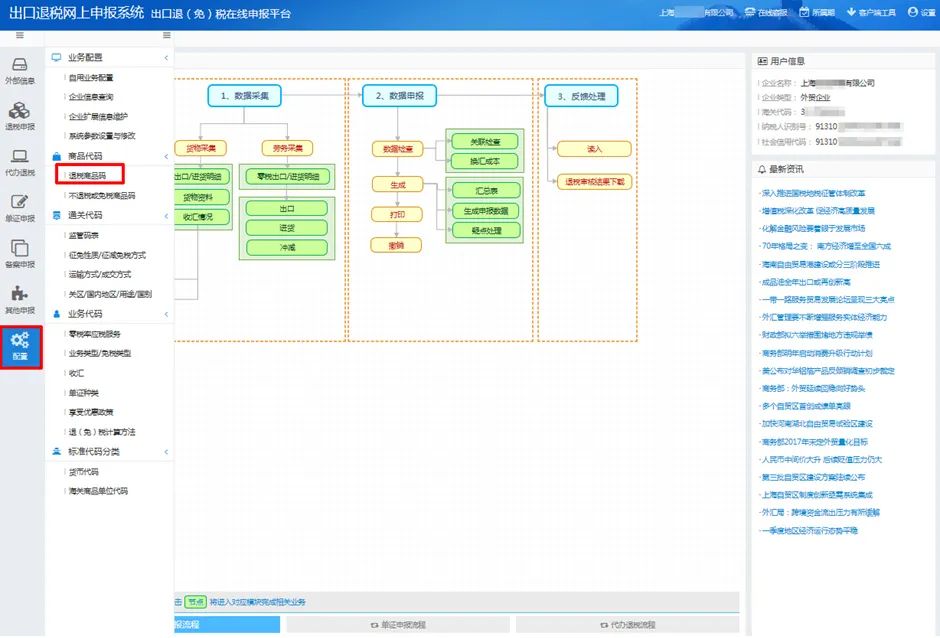Open 企业扩展信息维护 menu item
This screenshot has height=638, width=940.
coord(98,116)
